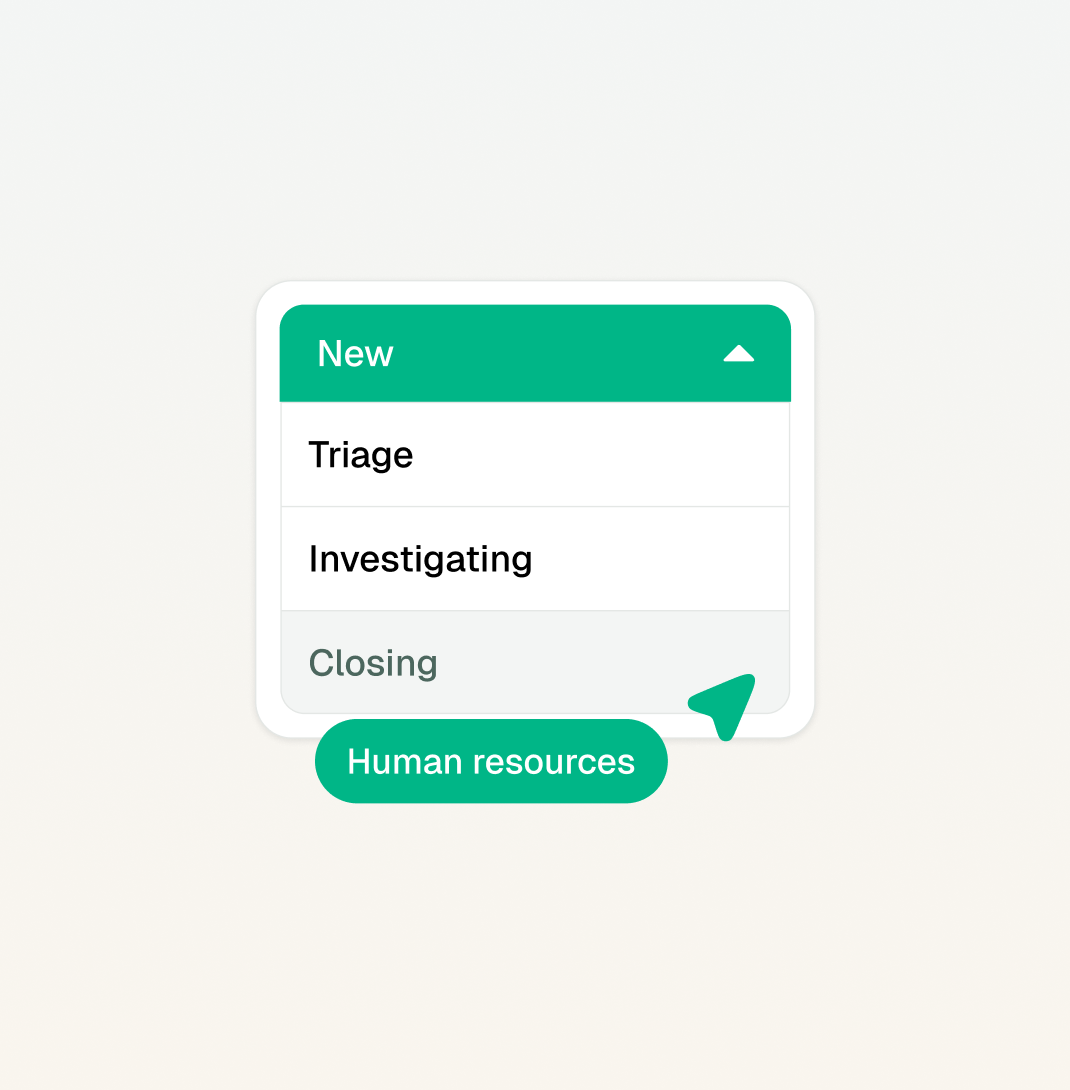Tap the green pointer beside Closing
The width and height of the screenshot is (1070, 1090).
tap(724, 705)
